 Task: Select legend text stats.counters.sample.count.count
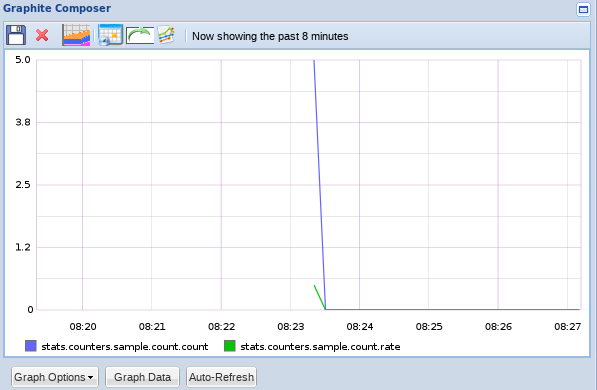125,347
